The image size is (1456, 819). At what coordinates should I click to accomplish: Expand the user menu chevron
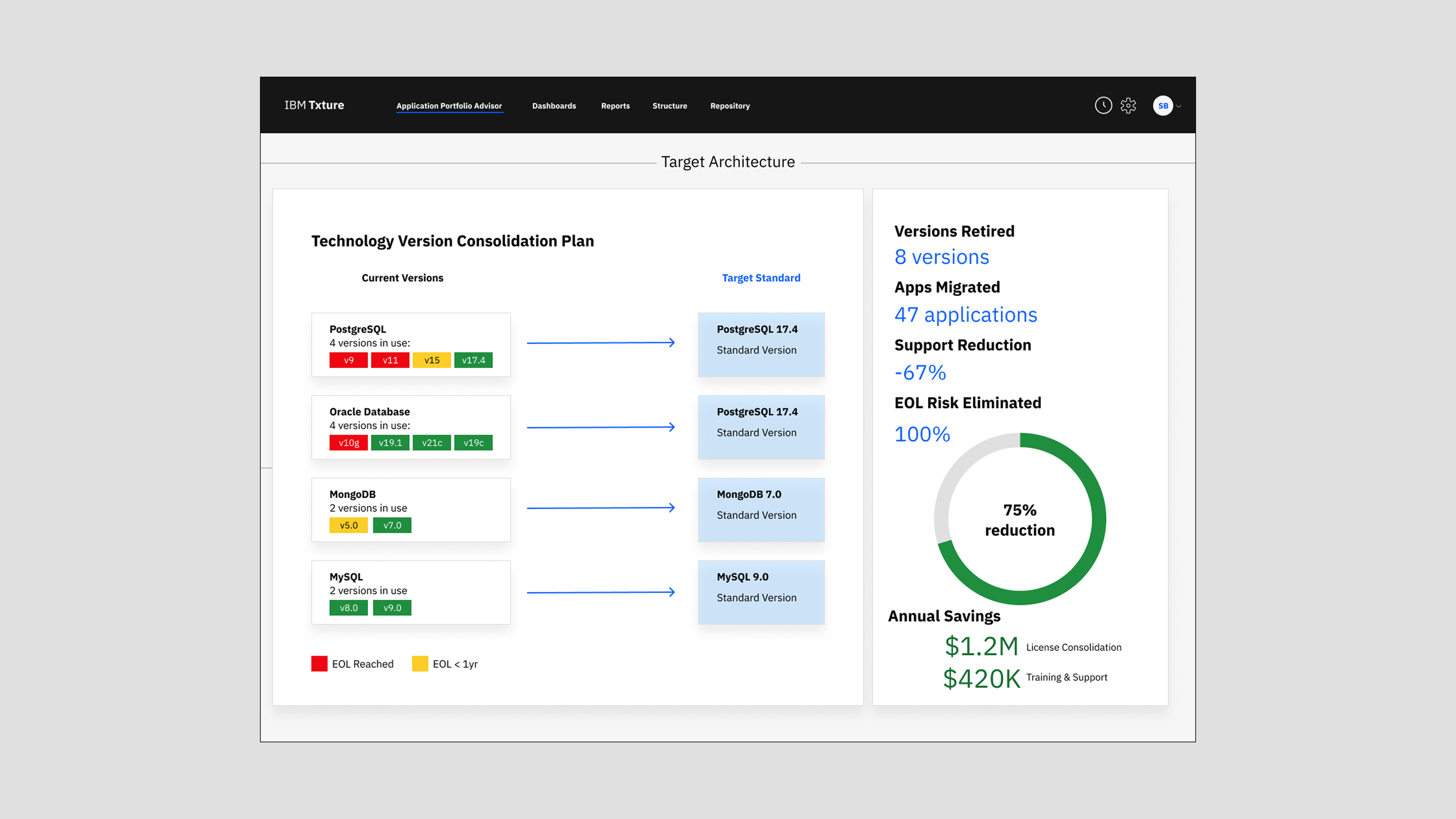(1179, 106)
